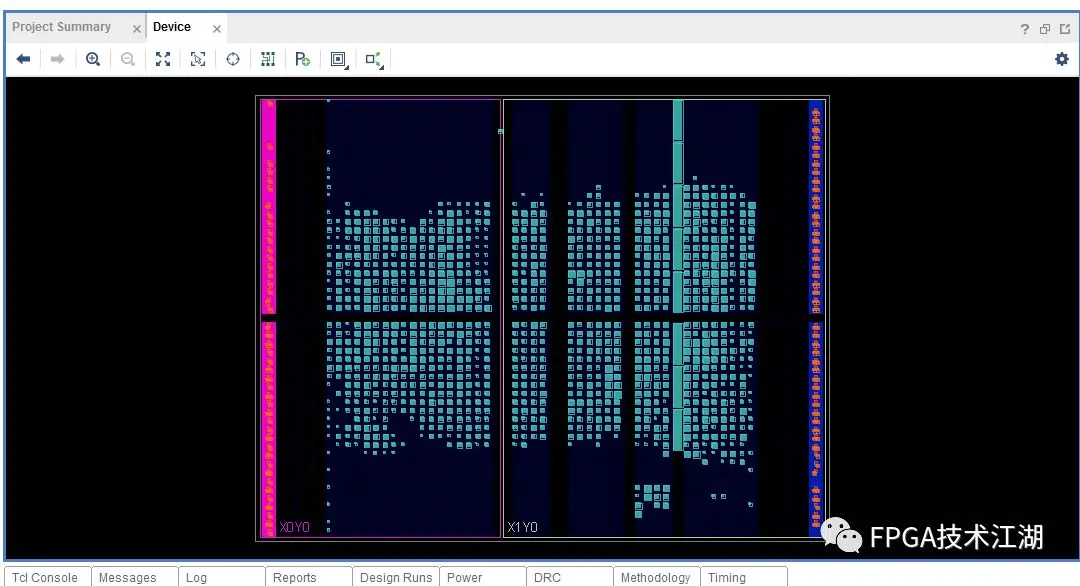Click the Auto-fit Selection crosshair icon
This screenshot has width=1080, height=586.
[233, 59]
